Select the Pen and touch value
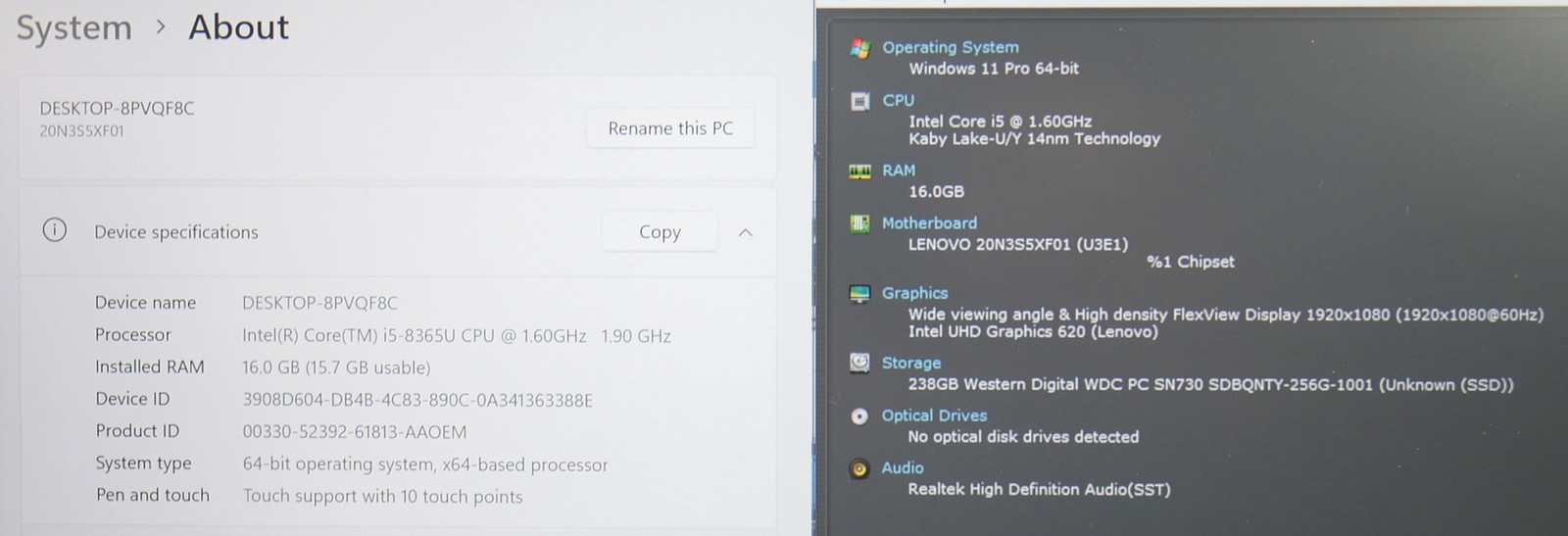The height and width of the screenshot is (536, 1568). coord(382,496)
